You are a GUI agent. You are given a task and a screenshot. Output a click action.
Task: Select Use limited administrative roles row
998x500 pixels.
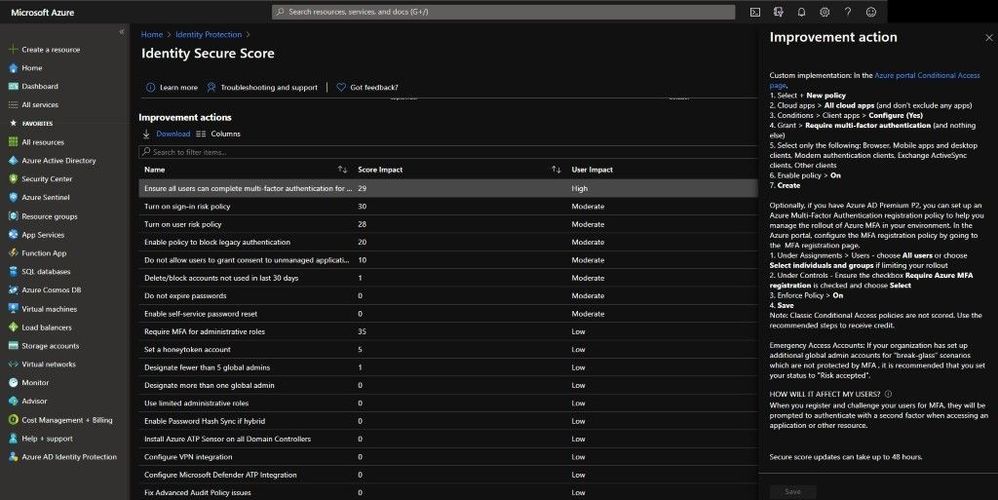(x=448, y=403)
